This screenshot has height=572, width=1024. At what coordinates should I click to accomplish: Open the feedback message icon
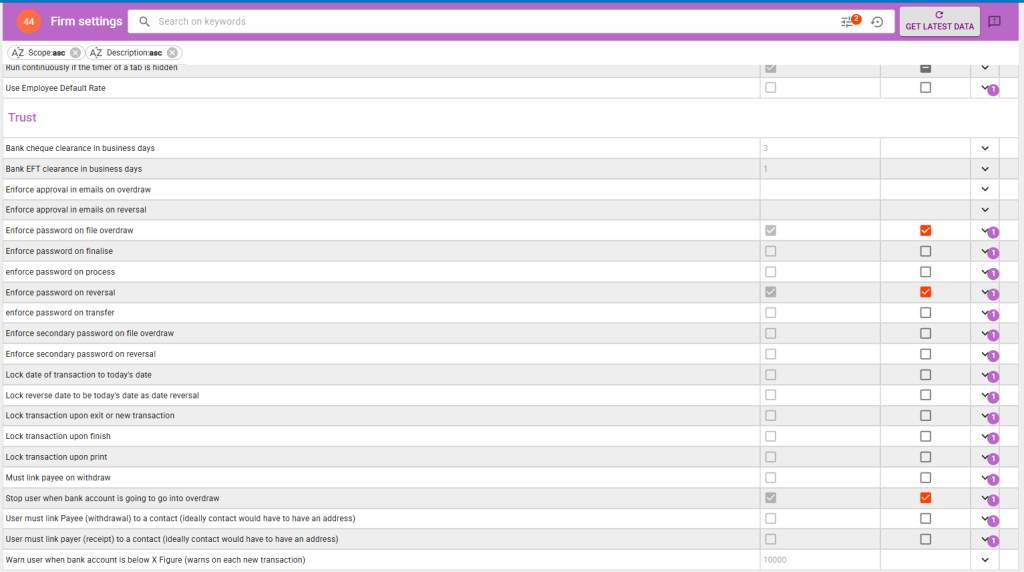994,21
